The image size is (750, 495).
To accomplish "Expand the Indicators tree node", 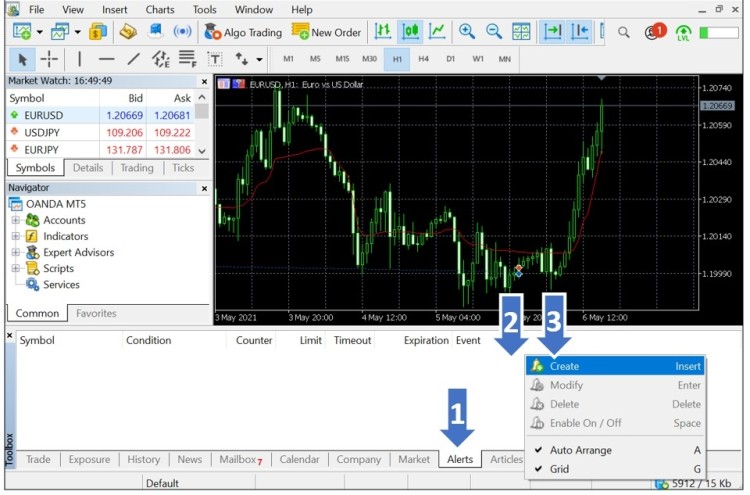I will click(x=16, y=236).
